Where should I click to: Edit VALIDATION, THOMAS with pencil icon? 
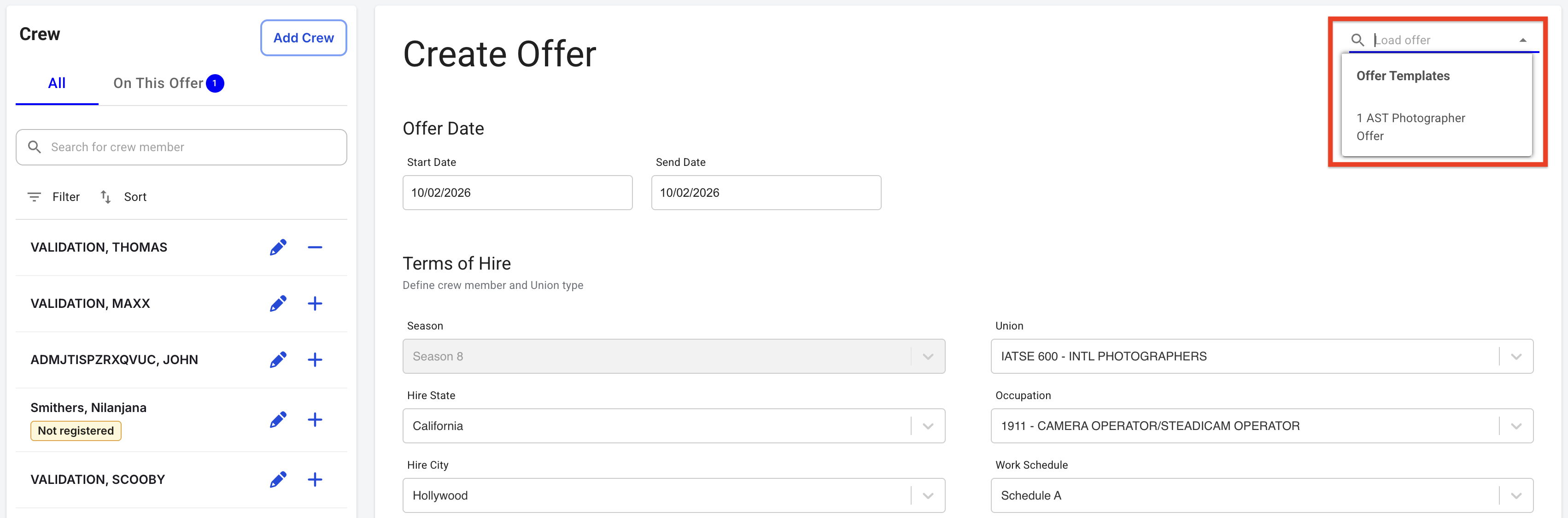(278, 247)
